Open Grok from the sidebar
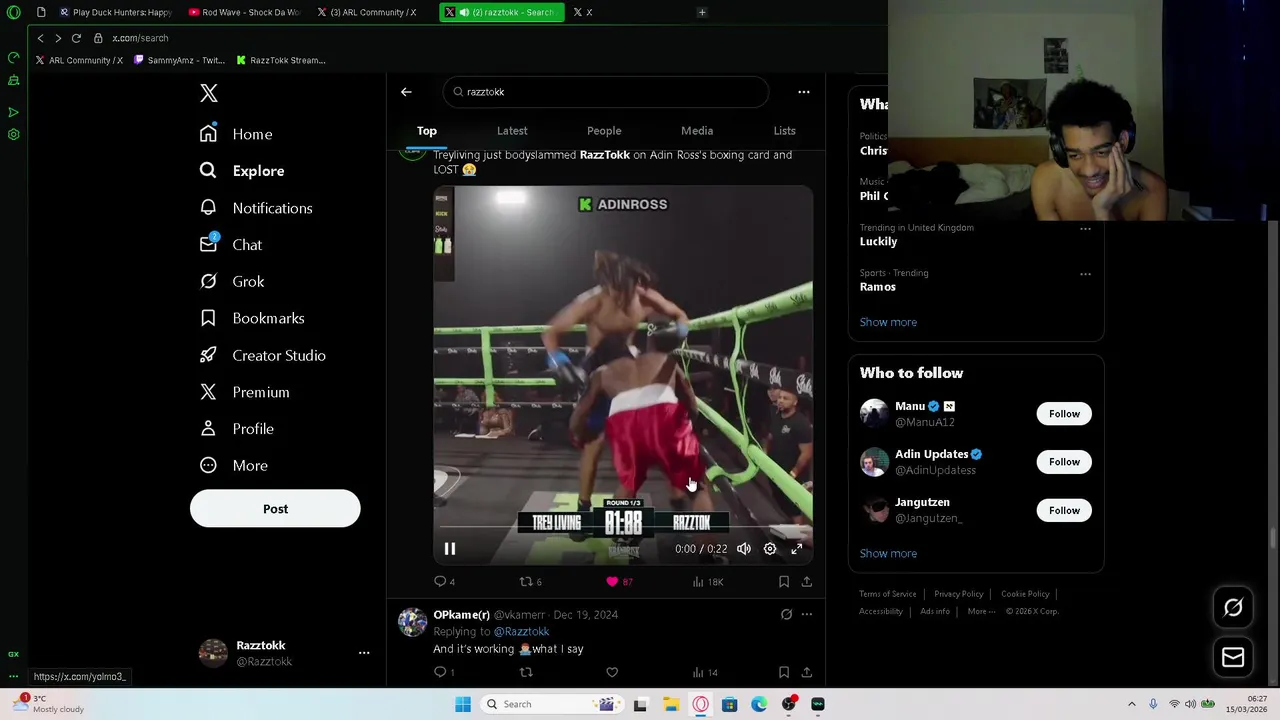The height and width of the screenshot is (720, 1280). point(232,282)
